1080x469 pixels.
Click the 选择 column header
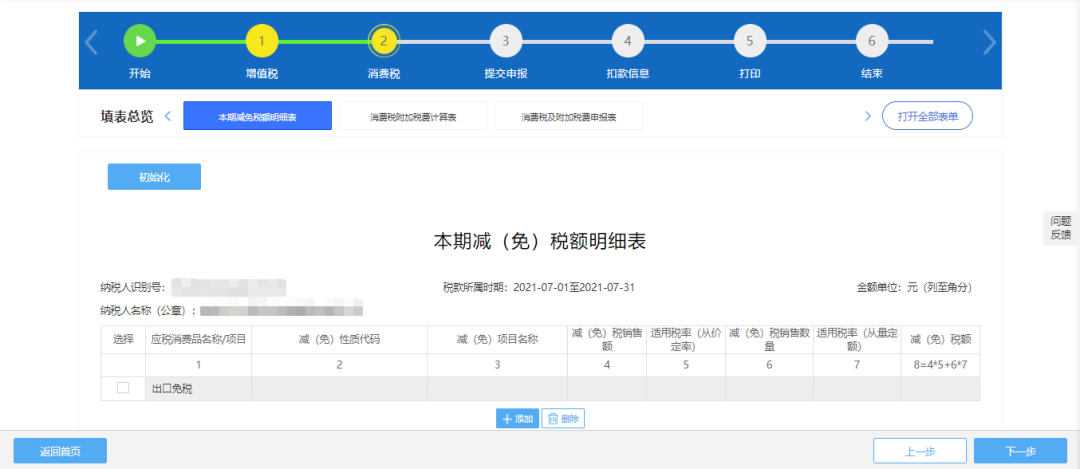click(x=123, y=340)
